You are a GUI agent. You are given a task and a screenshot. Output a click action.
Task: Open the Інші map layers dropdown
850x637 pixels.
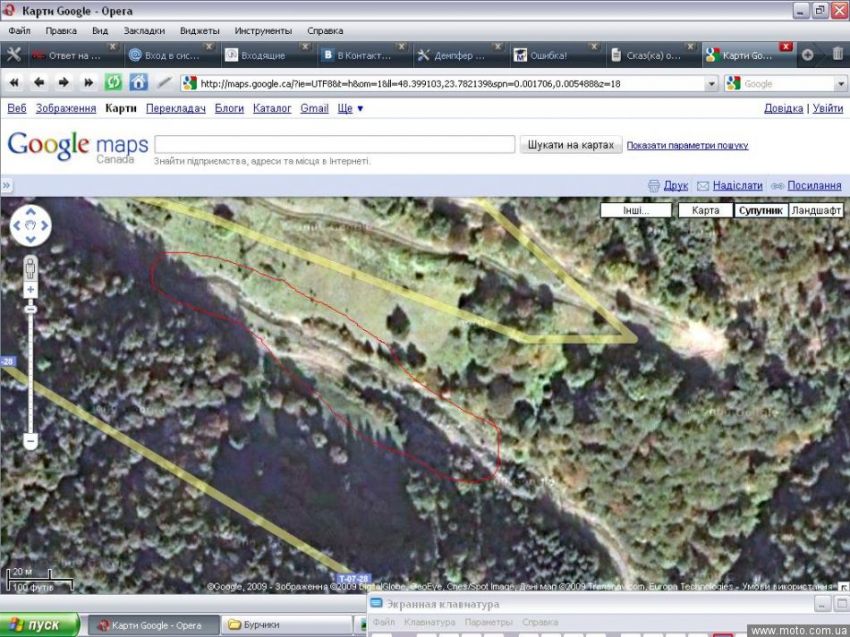click(636, 210)
